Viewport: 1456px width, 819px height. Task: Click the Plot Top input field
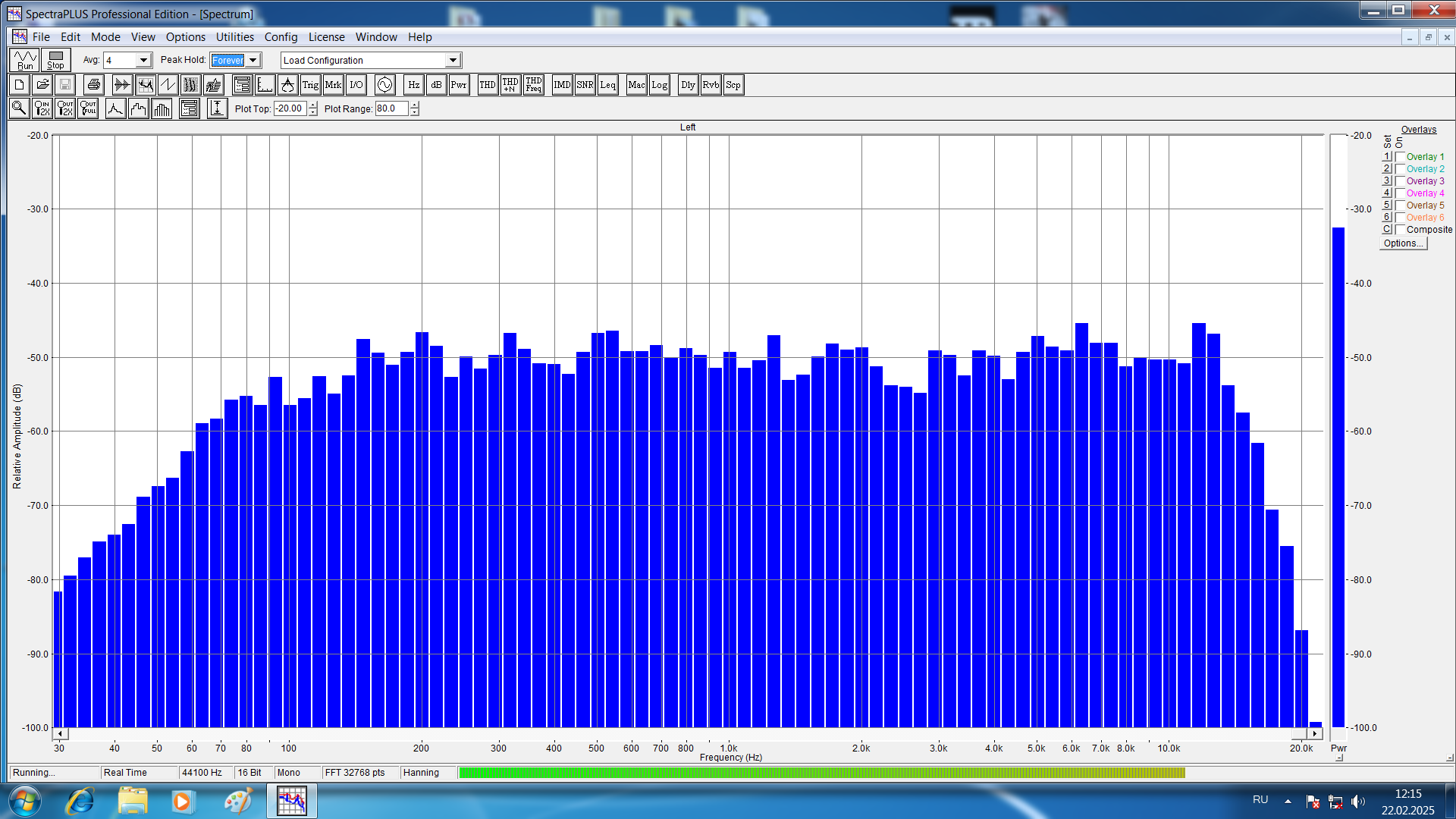tap(290, 109)
